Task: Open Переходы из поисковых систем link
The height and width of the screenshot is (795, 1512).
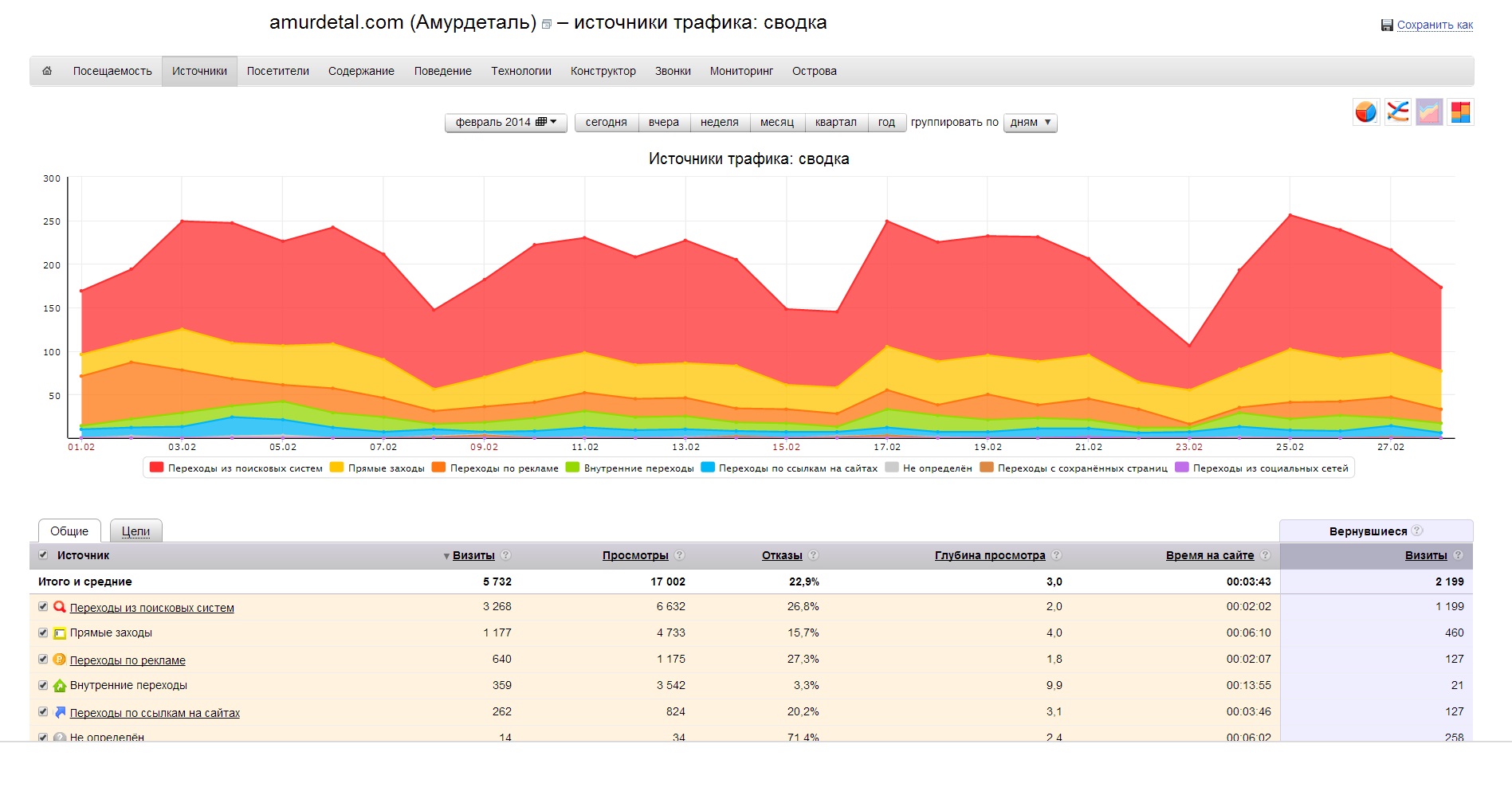Action: pyautogui.click(x=152, y=608)
